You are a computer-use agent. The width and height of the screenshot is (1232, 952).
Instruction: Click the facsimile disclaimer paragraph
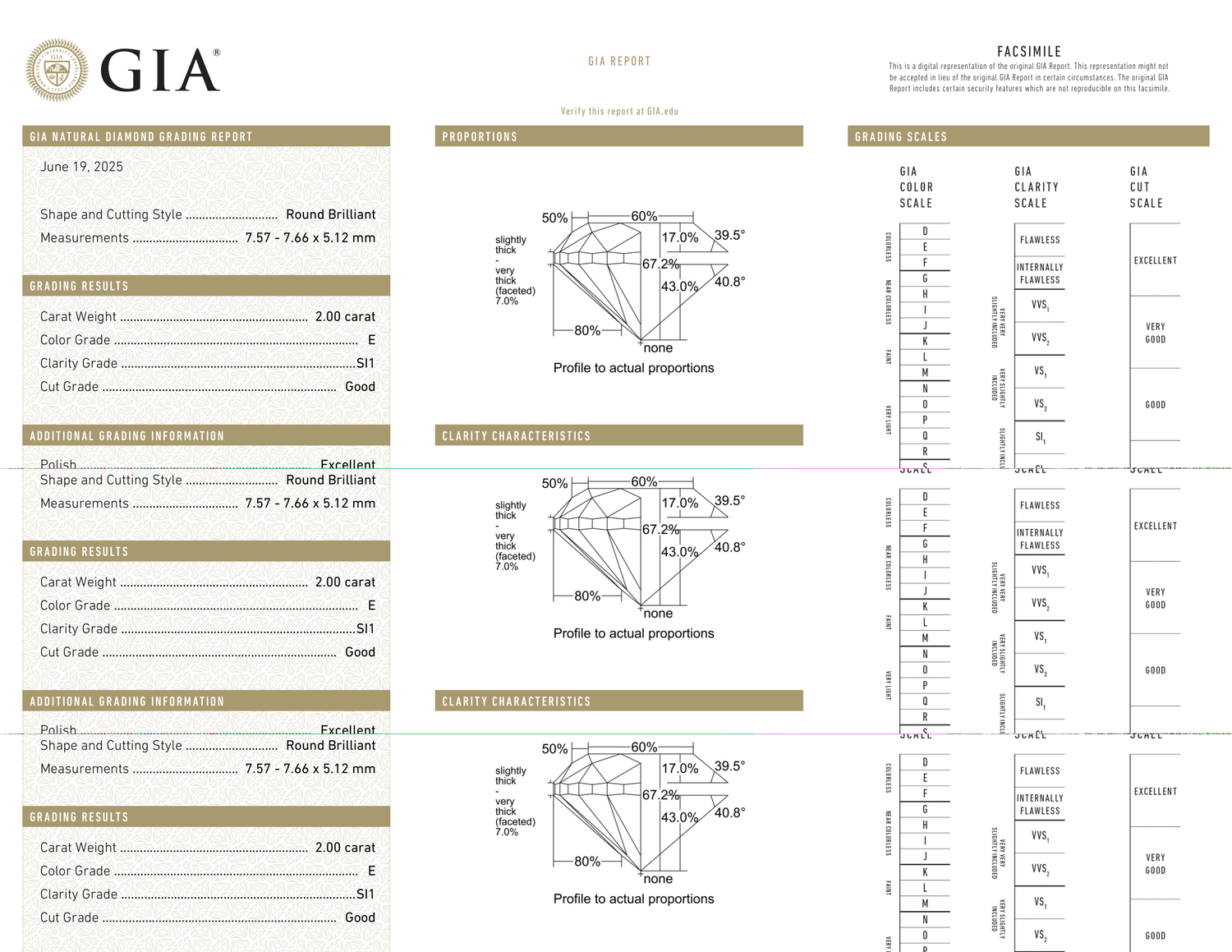[1029, 77]
